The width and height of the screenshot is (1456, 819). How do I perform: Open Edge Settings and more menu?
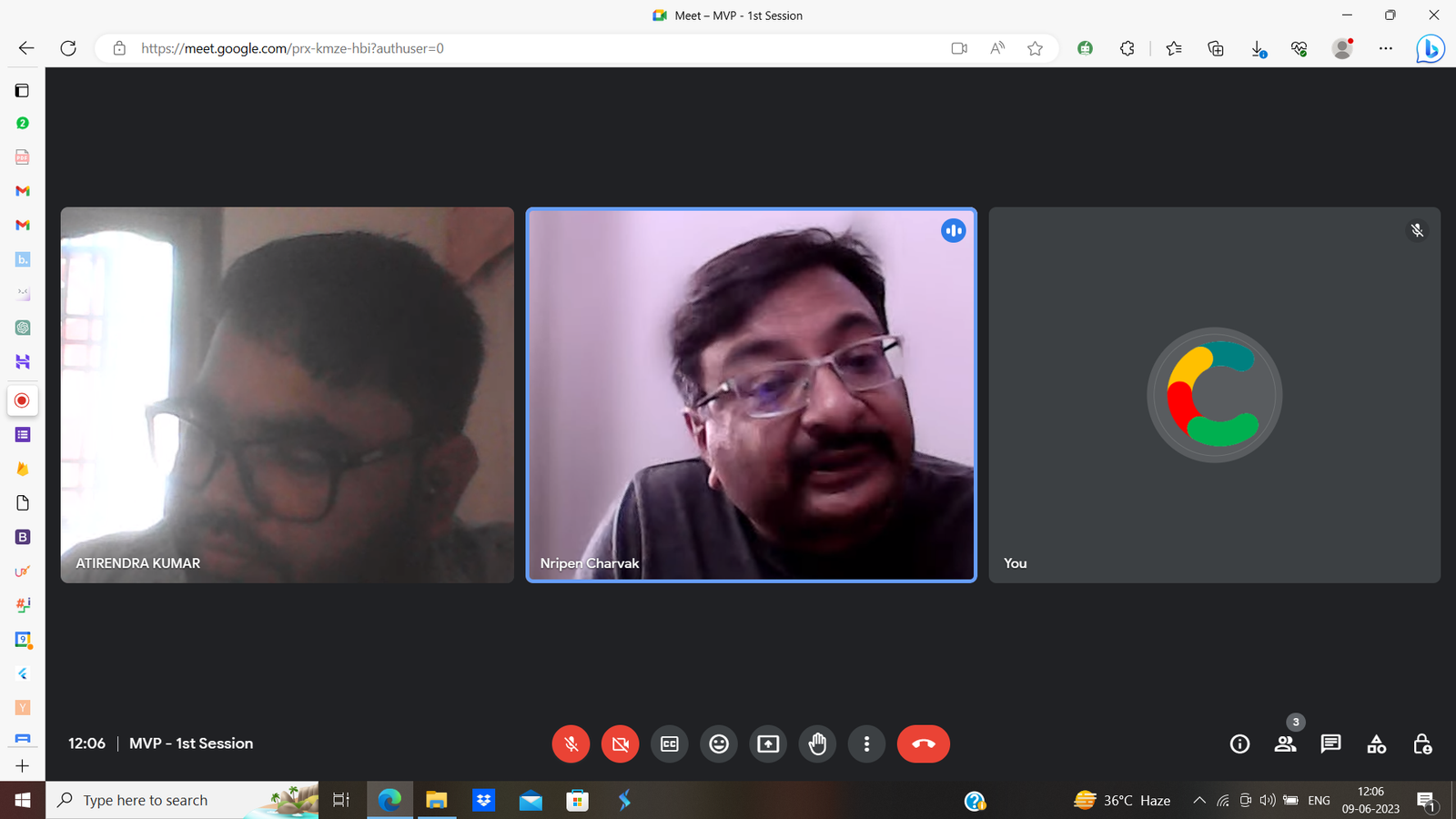click(x=1386, y=48)
